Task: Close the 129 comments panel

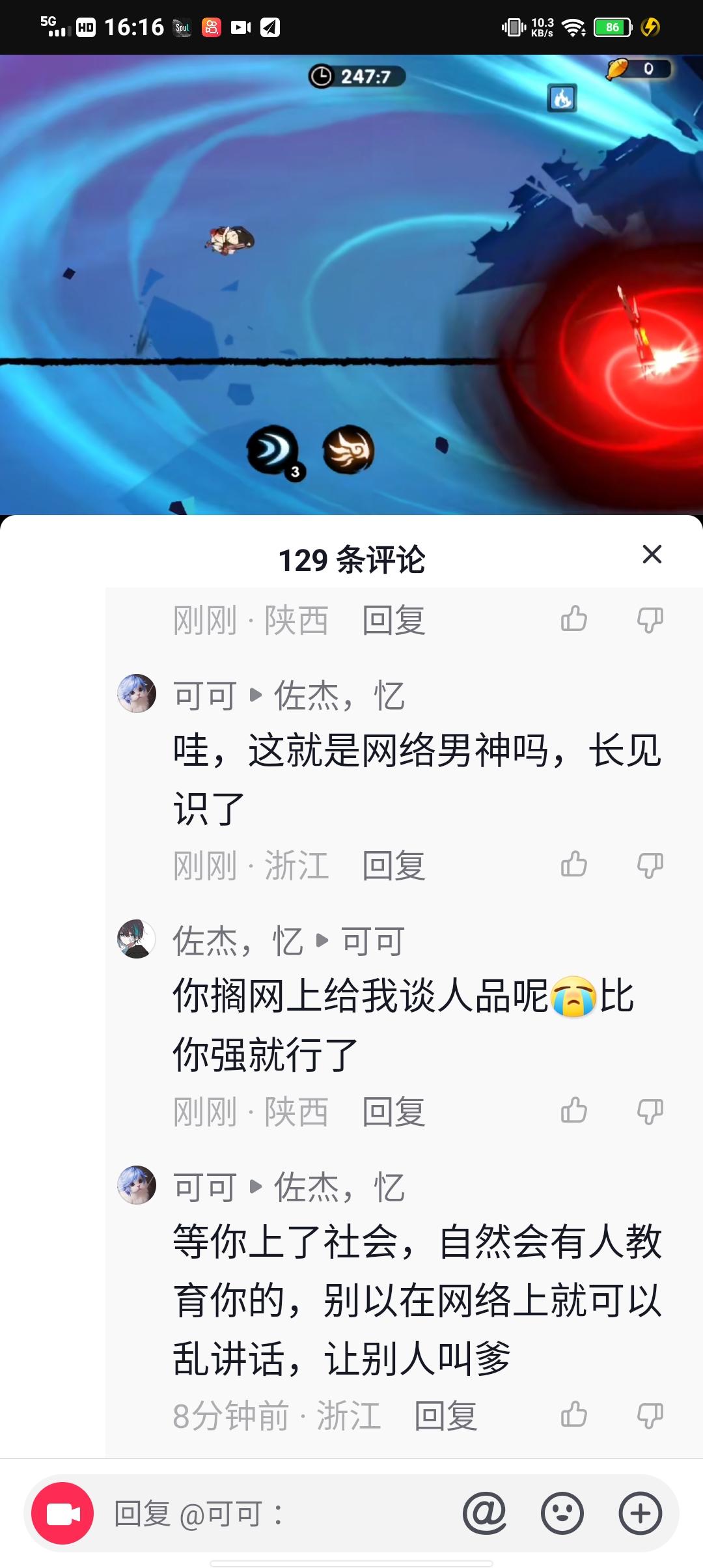Action: pos(652,555)
